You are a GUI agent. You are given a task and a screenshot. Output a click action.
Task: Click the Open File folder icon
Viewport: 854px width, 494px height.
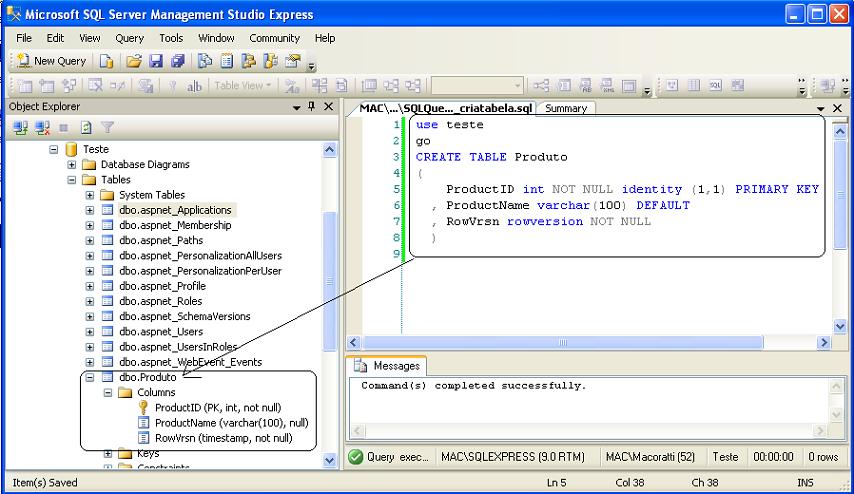click(x=134, y=61)
